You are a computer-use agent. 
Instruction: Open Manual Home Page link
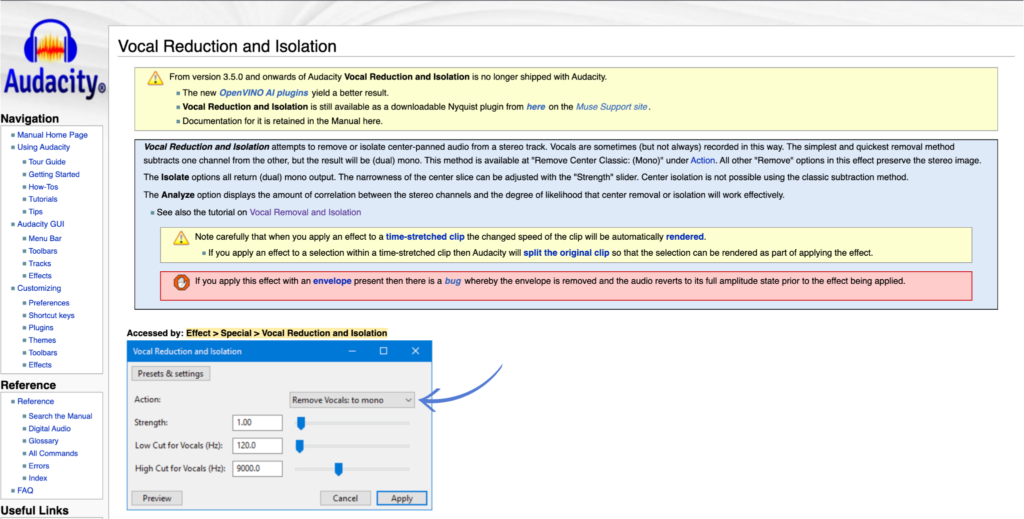tap(52, 135)
